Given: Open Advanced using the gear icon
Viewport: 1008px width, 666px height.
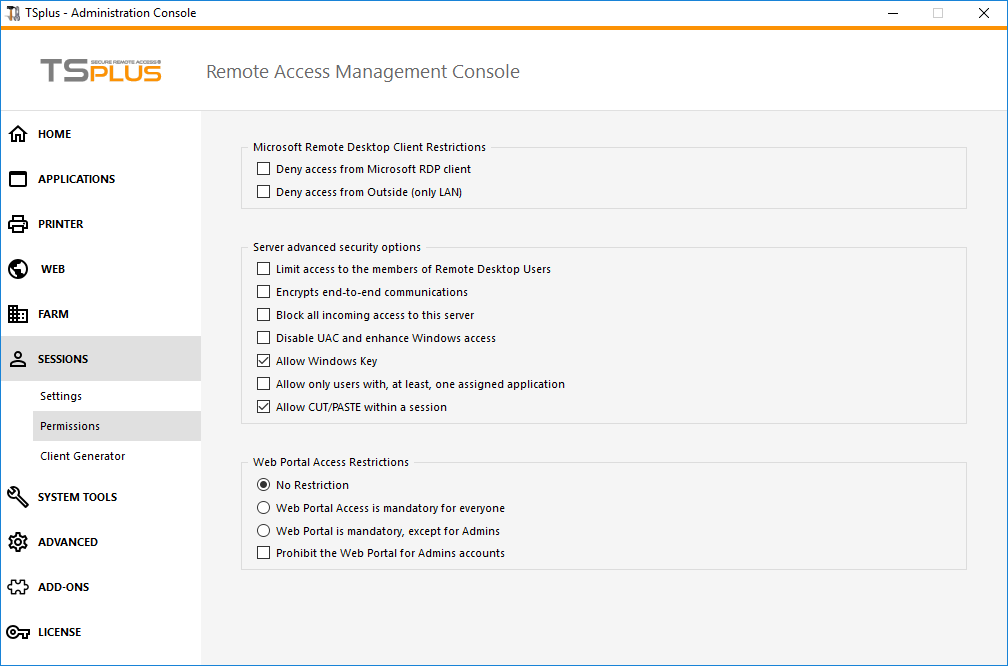Looking at the screenshot, I should coord(18,542).
